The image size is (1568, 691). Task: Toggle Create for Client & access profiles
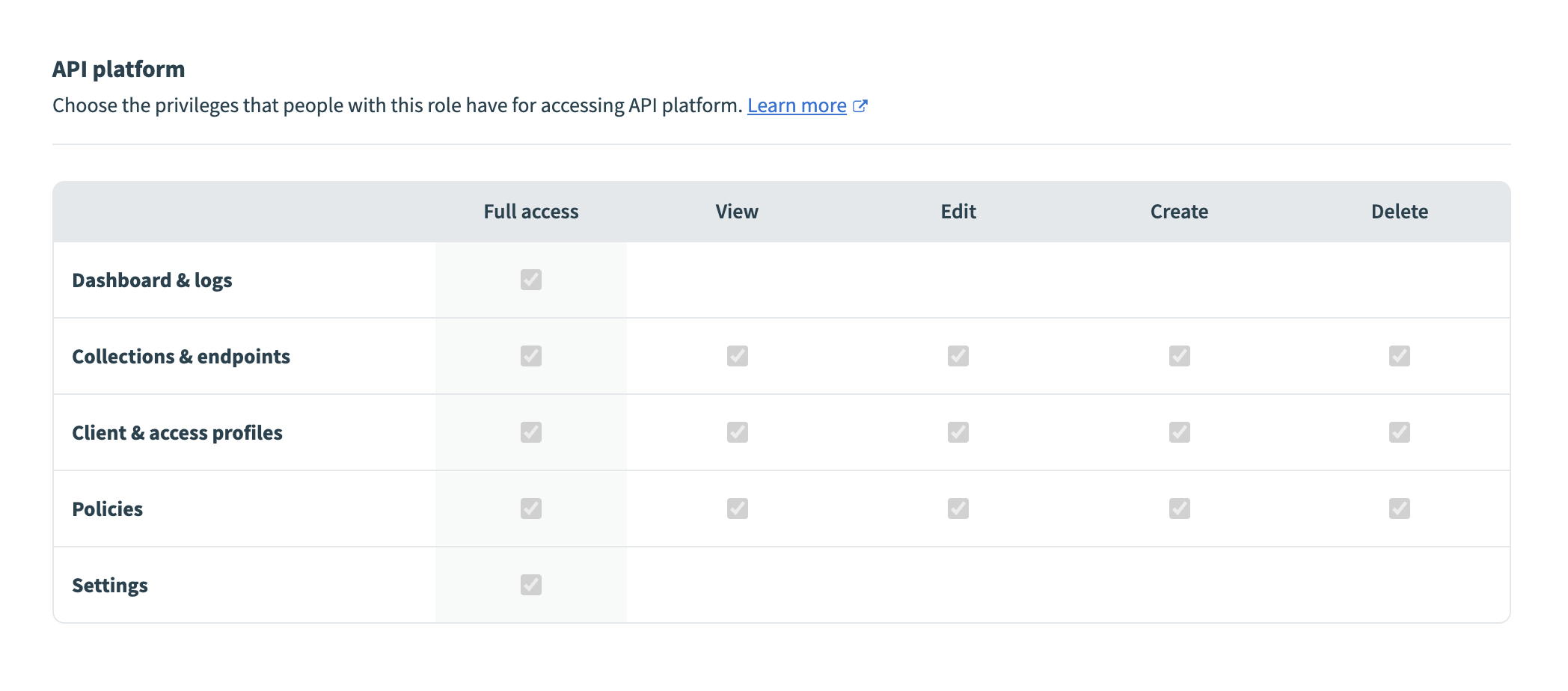pyautogui.click(x=1179, y=432)
